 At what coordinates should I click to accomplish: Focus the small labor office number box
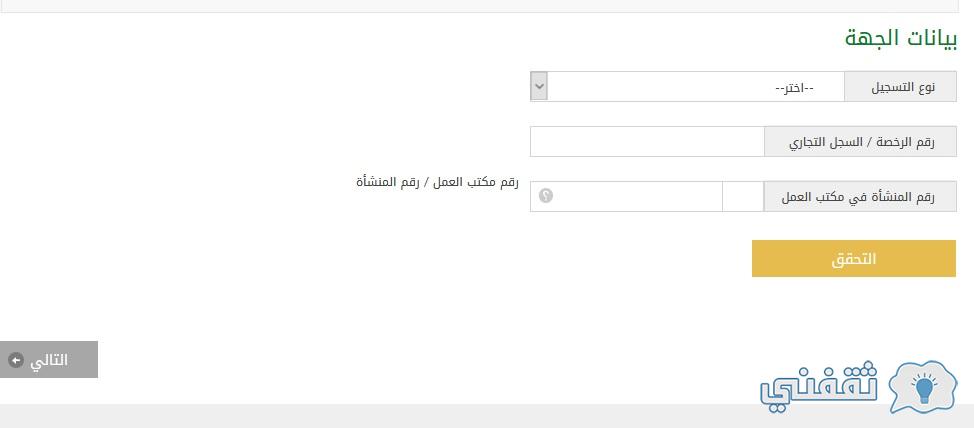(x=743, y=196)
